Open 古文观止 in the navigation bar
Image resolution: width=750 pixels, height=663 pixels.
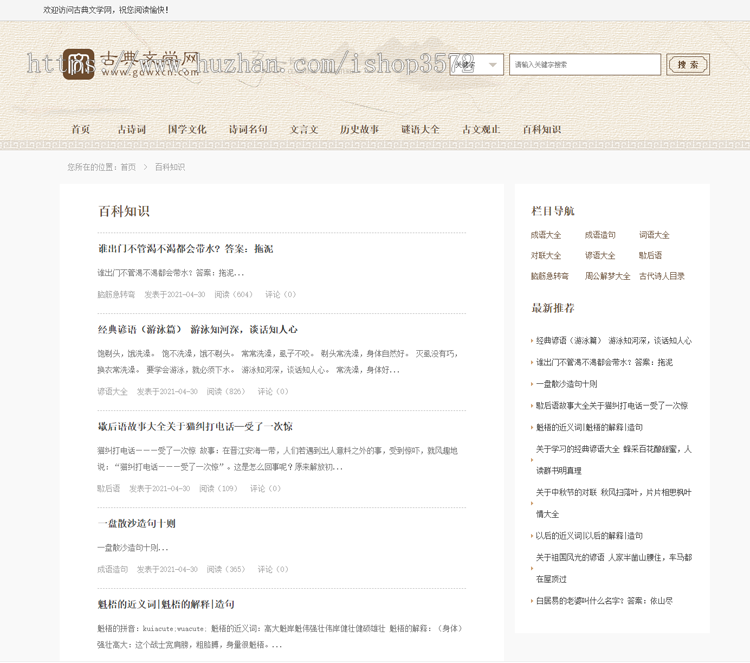pos(481,129)
